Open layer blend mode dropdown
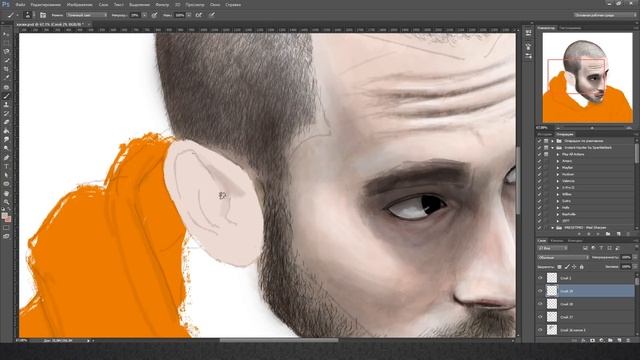Viewport: 640px width, 360px height. [563, 258]
